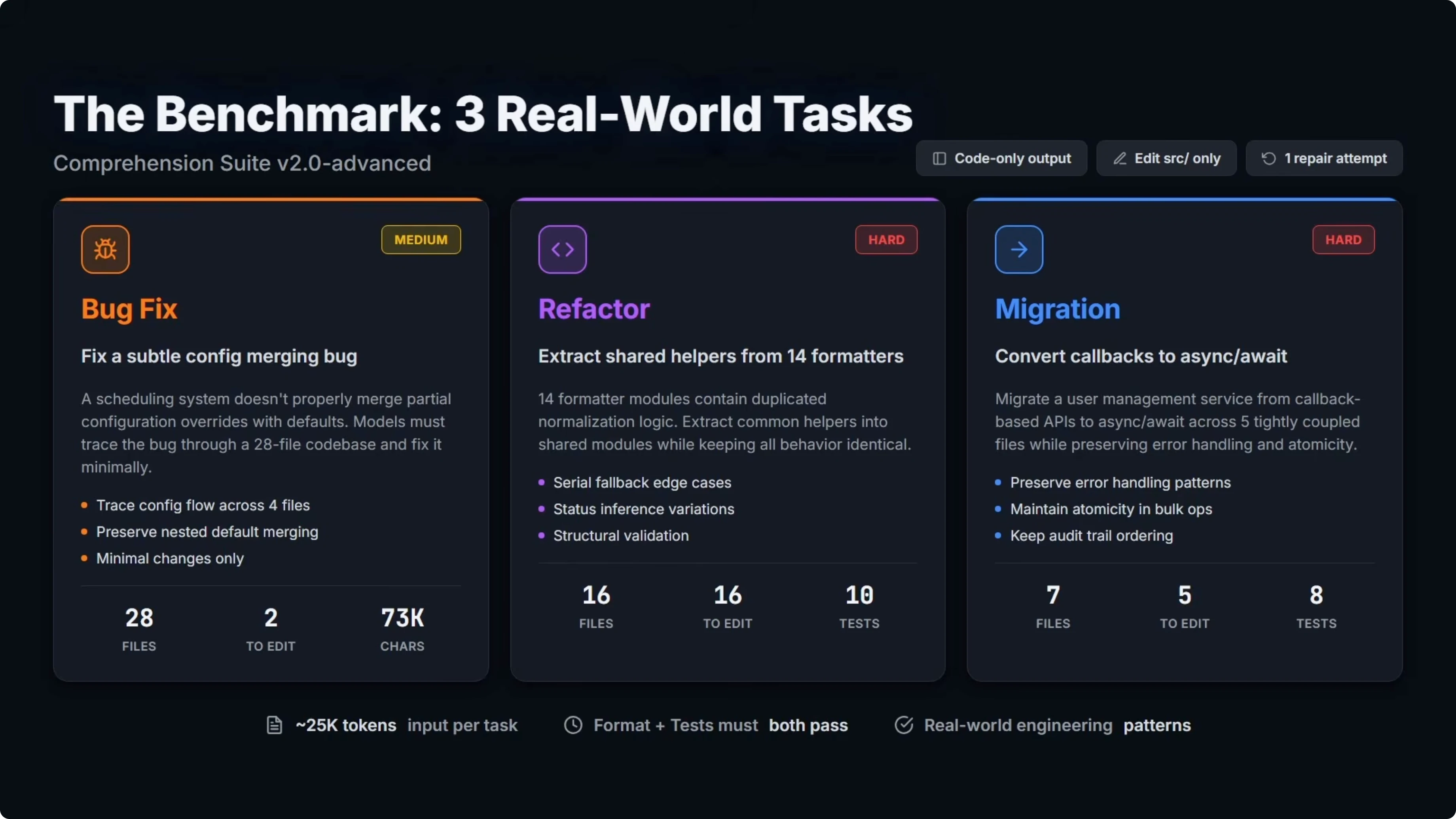Click the blue arrow Migration icon

tap(1019, 249)
